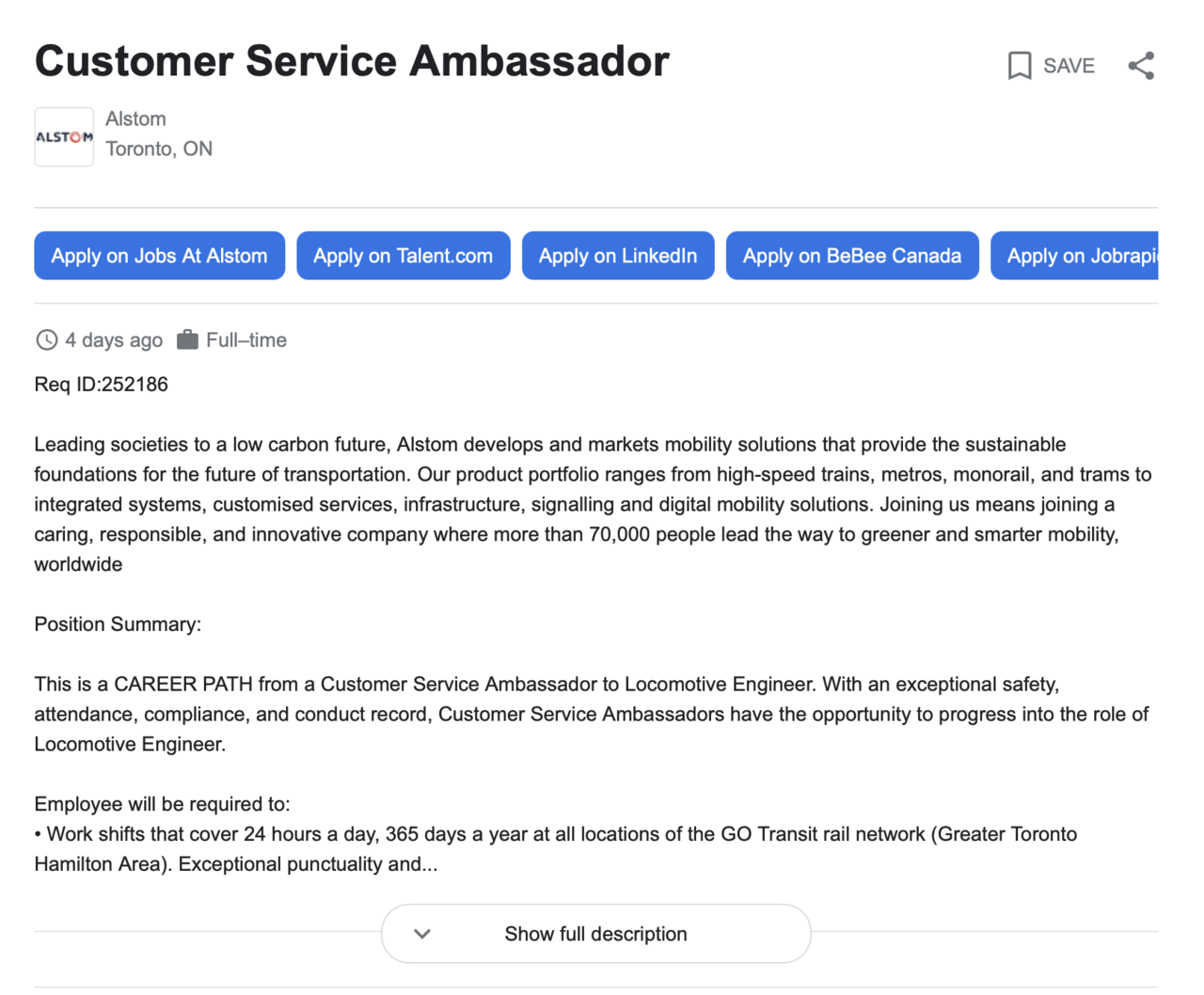Screen dimensions: 1204x995
Task: Click the Customer Service Ambassador job title
Action: click(352, 61)
